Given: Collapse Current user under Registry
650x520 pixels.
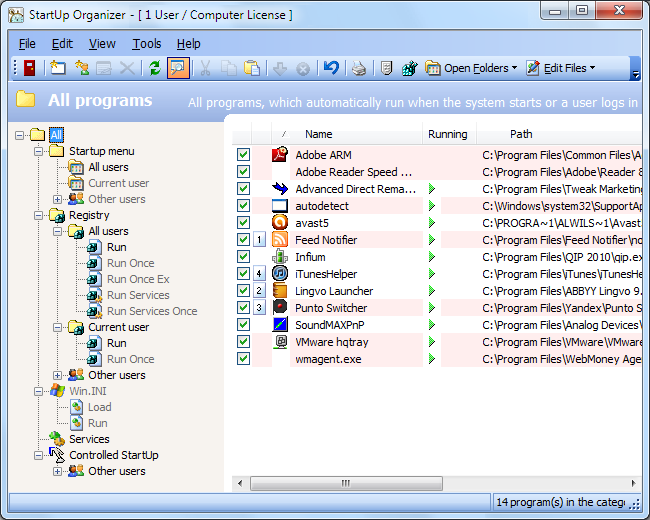Looking at the screenshot, I should point(58,328).
